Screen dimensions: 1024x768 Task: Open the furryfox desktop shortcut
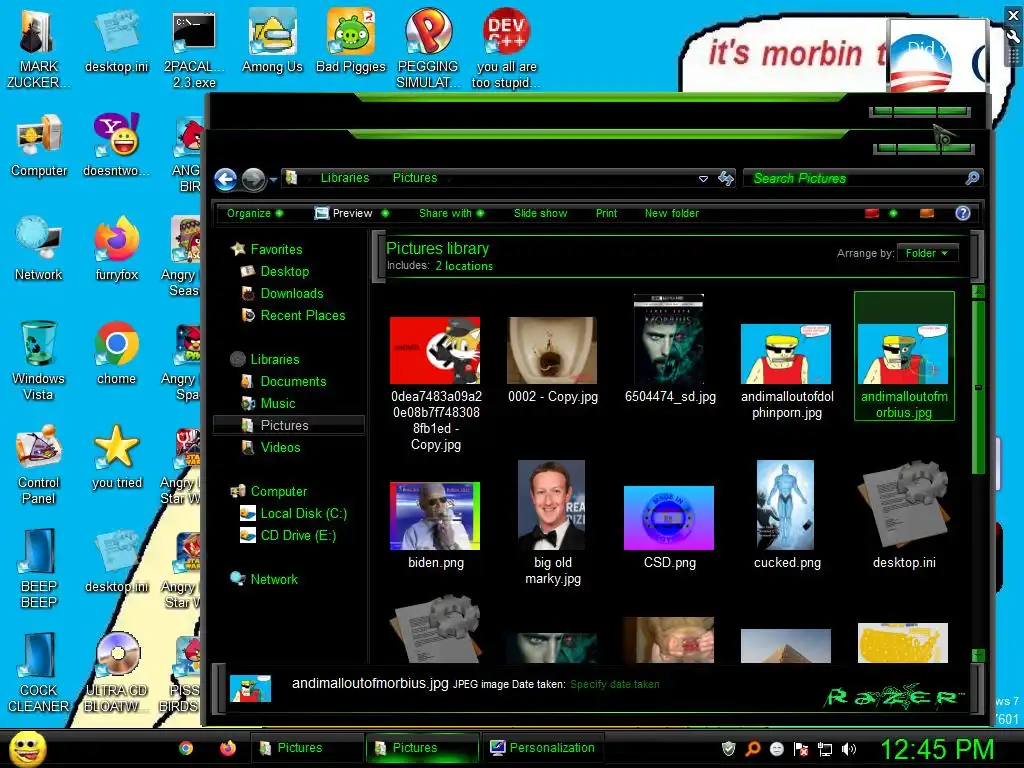point(116,249)
